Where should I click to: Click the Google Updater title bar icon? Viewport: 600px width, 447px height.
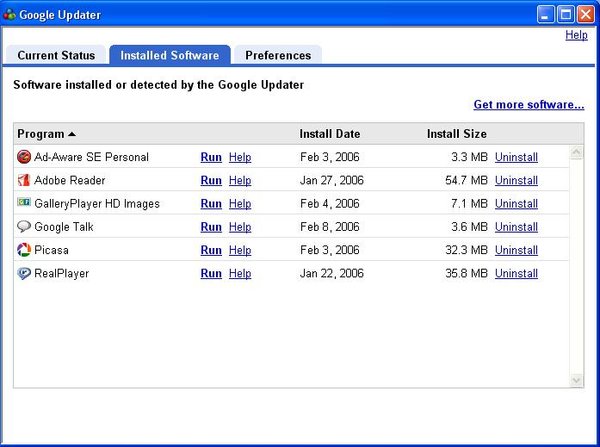[x=11, y=14]
